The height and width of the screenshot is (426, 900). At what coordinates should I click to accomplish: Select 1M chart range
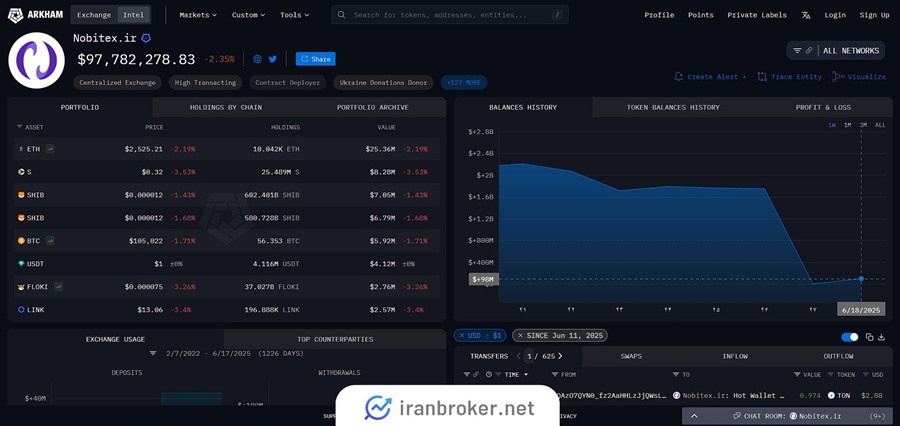pos(847,125)
